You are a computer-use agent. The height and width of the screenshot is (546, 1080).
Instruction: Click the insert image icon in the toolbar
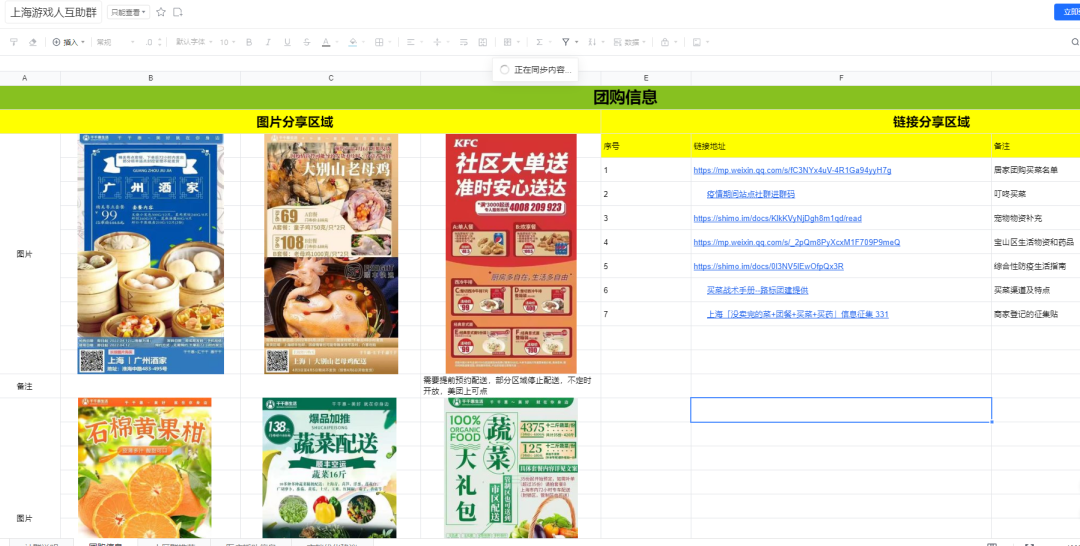(696, 42)
